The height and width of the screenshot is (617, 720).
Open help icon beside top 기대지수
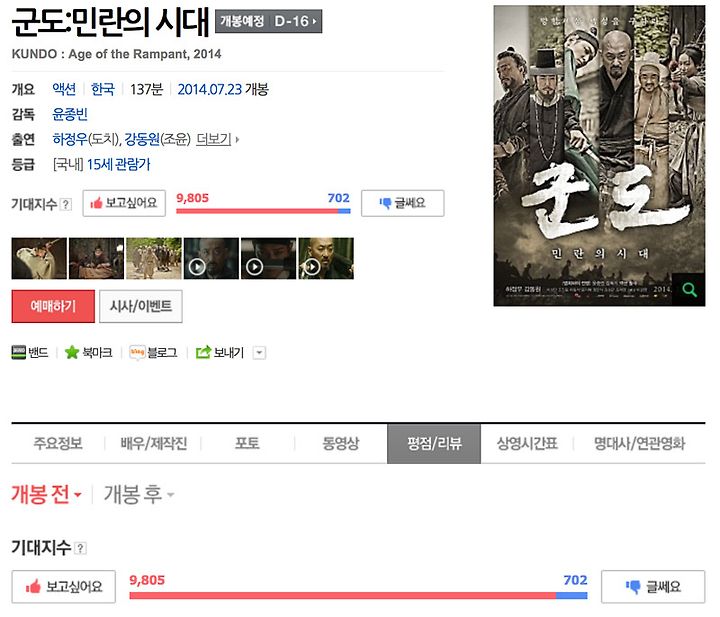(x=66, y=204)
